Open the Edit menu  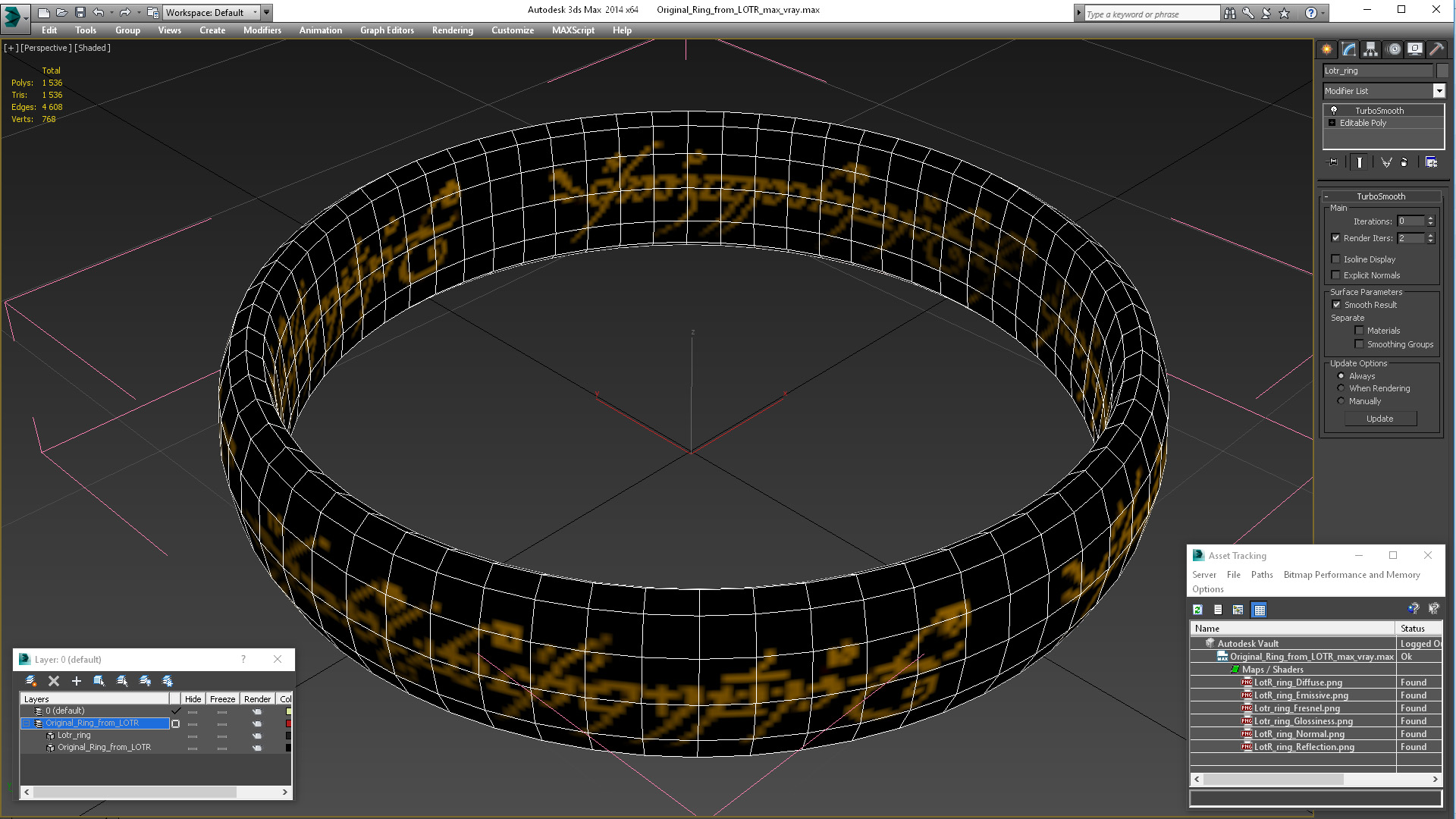pyautogui.click(x=49, y=30)
